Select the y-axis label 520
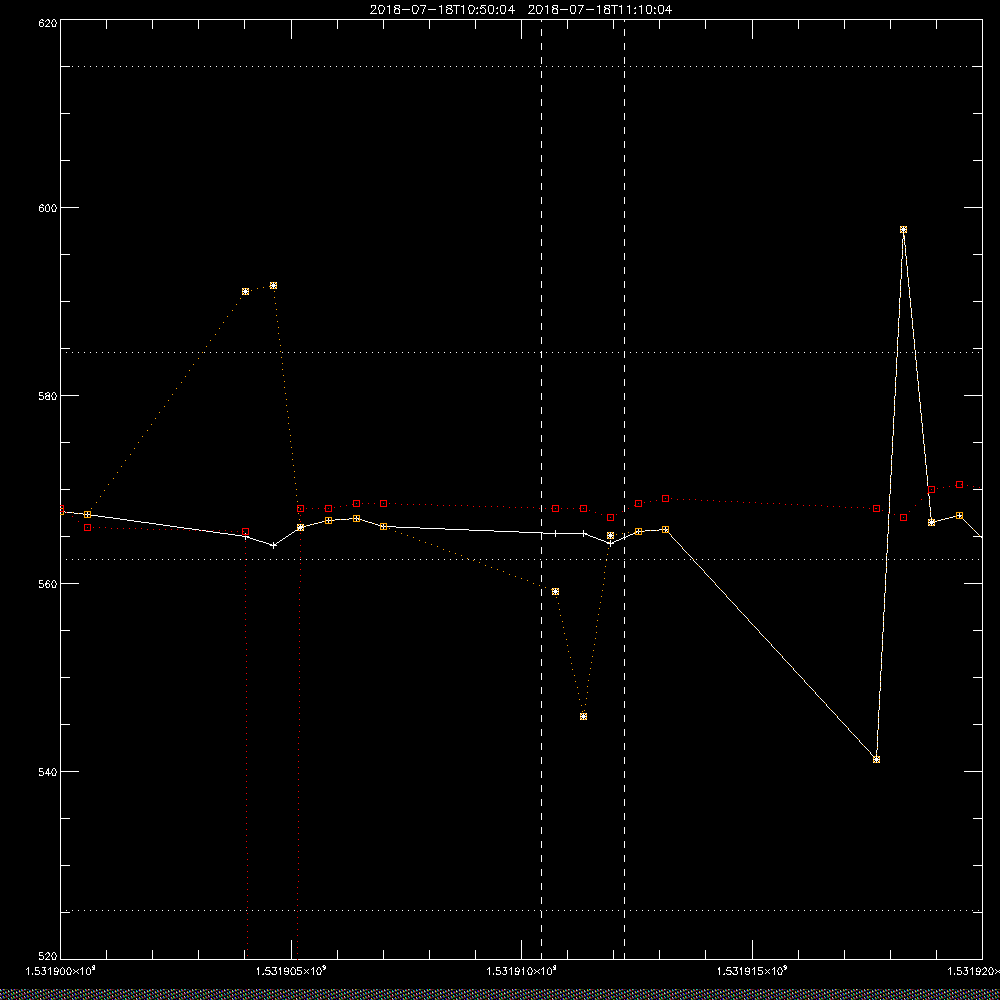This screenshot has height=1000, width=1000. (x=48, y=957)
